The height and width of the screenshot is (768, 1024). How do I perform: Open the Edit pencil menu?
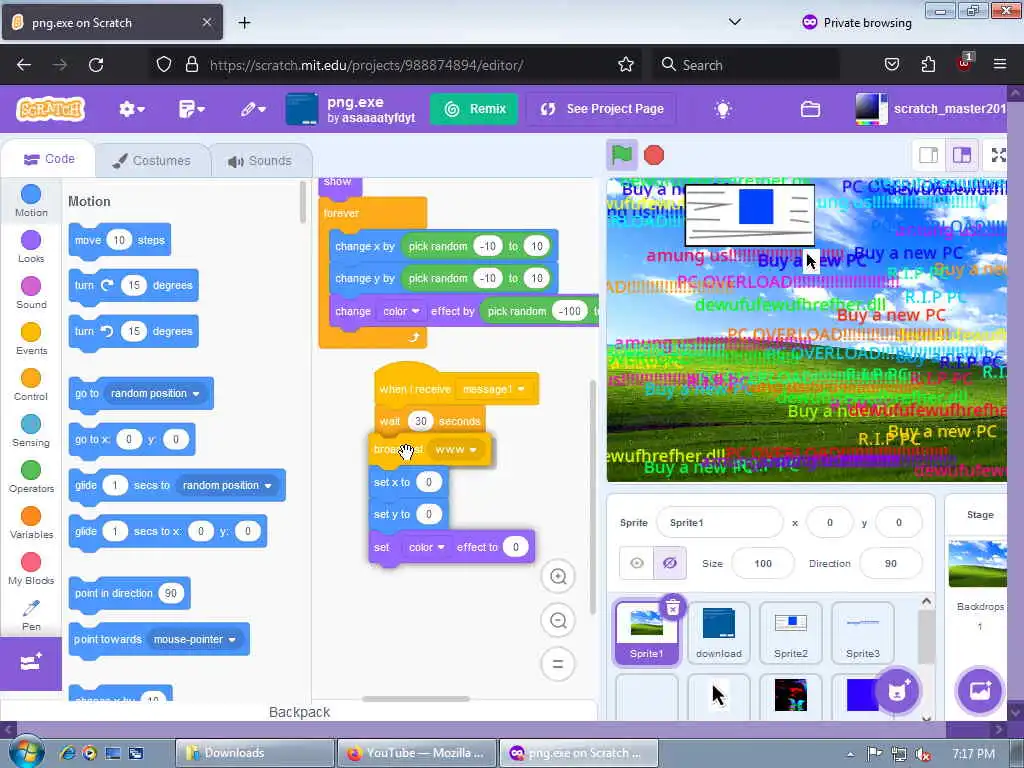click(252, 109)
